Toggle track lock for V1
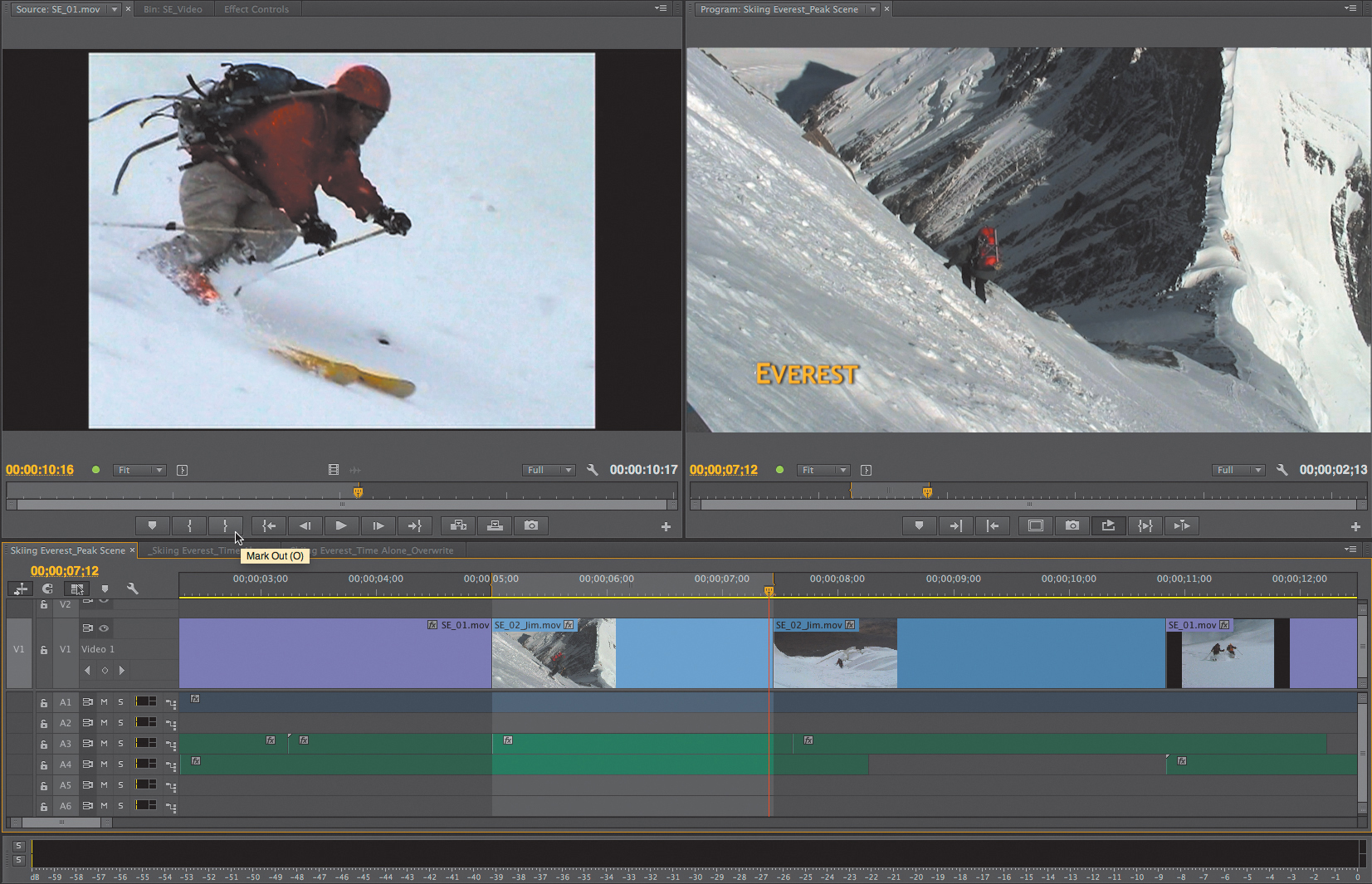Screen dimensions: 1372x884 pyautogui.click(x=44, y=650)
